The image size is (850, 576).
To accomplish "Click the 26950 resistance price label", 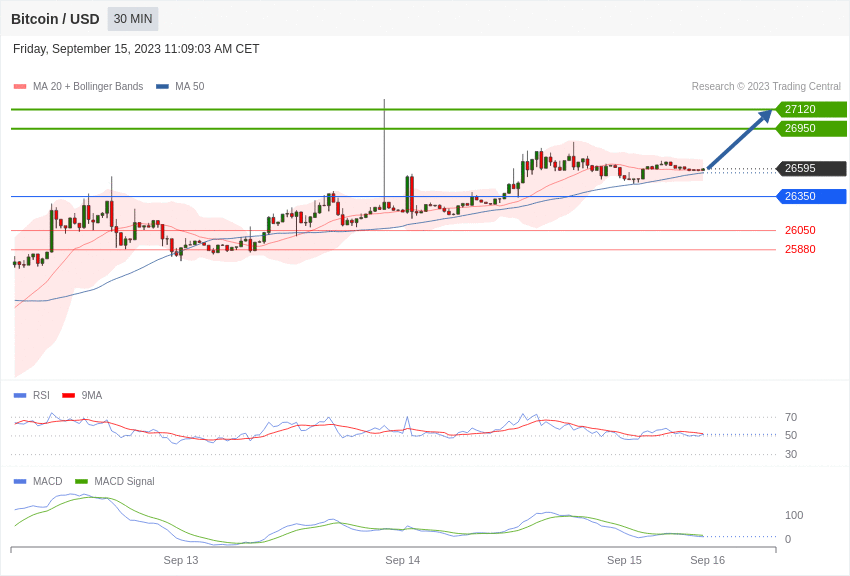I will click(812, 128).
